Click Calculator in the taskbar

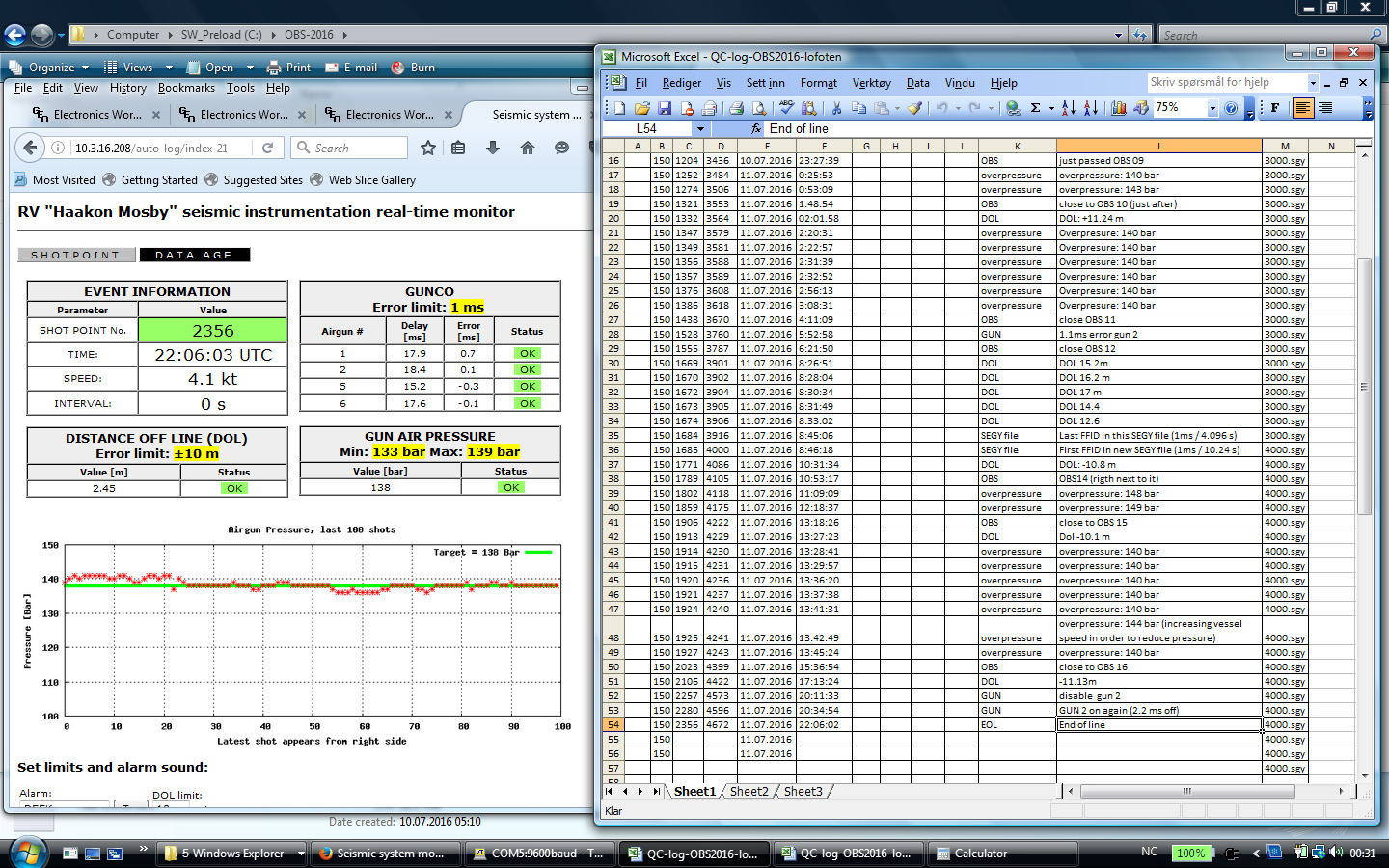point(980,854)
